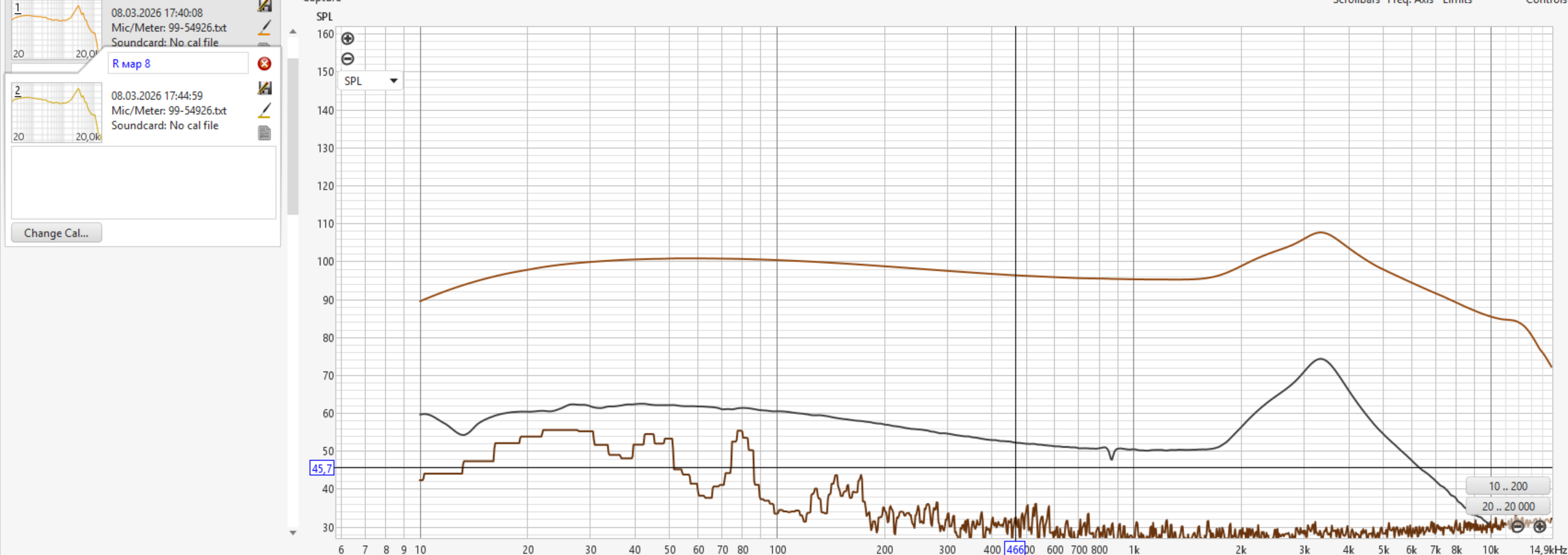Click Soundcard: No cal file under measurement 2
The width and height of the screenshot is (1568, 555).
[x=165, y=125]
